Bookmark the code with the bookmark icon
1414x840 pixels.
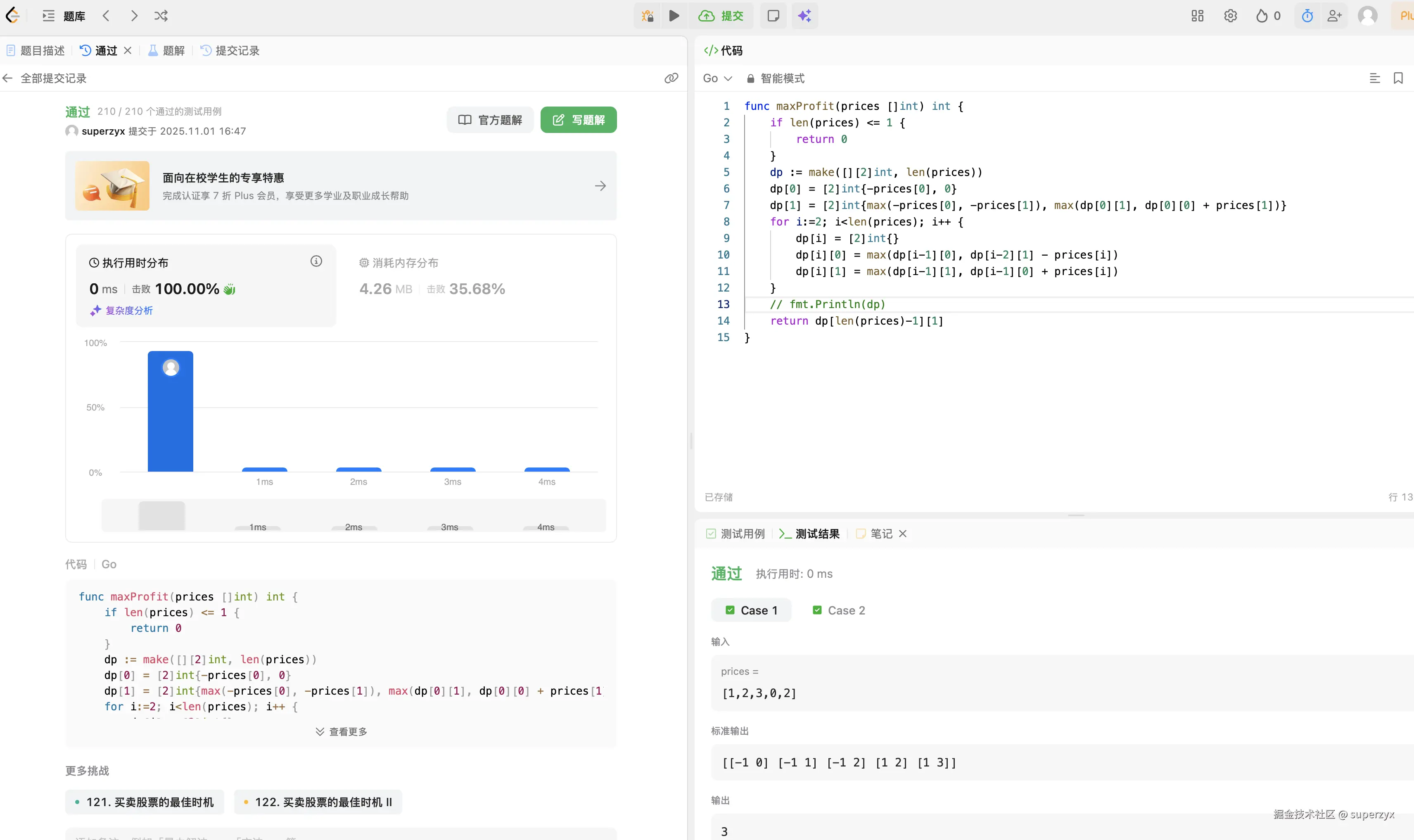[x=1397, y=78]
